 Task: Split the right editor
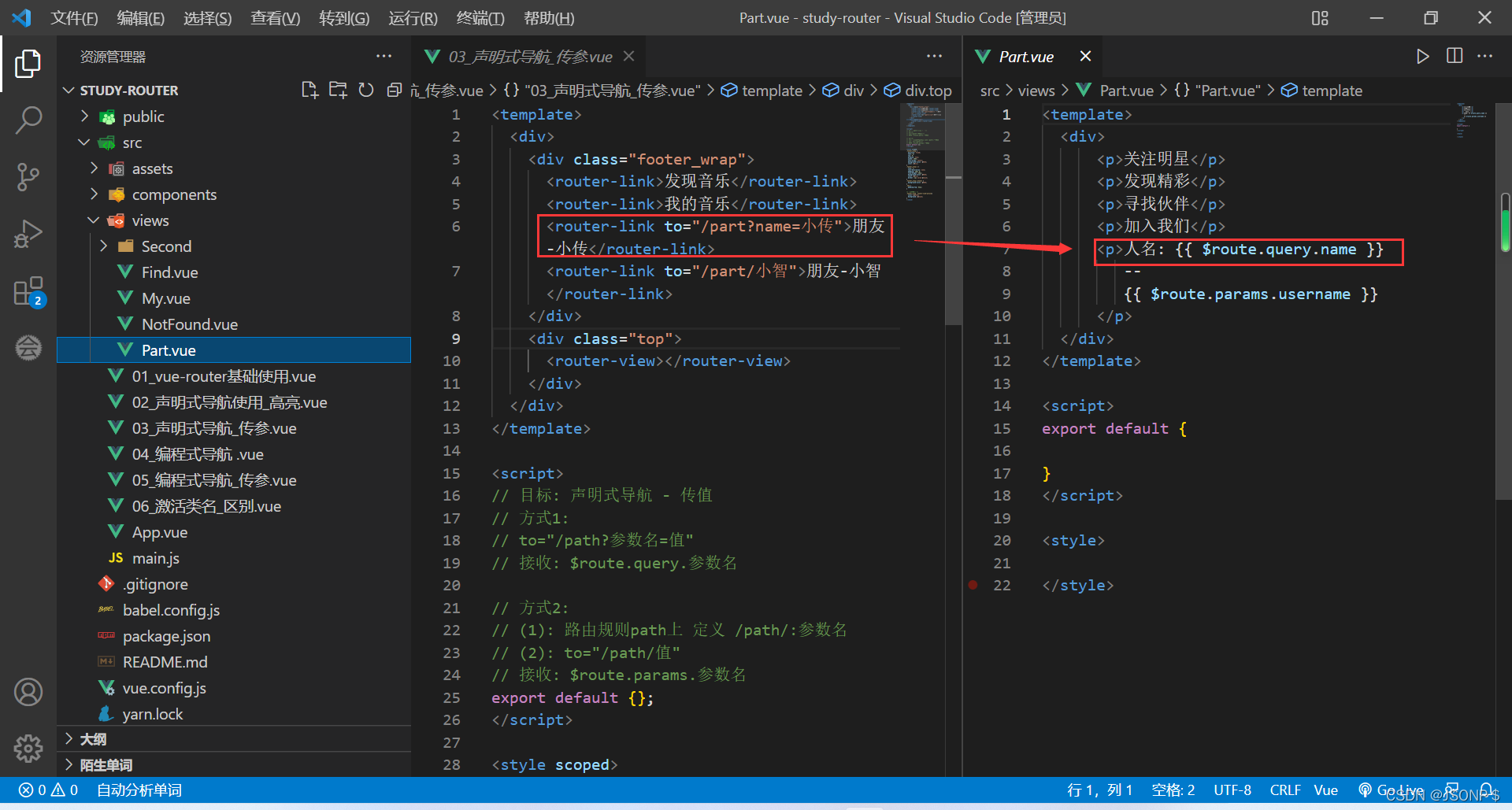(1455, 57)
